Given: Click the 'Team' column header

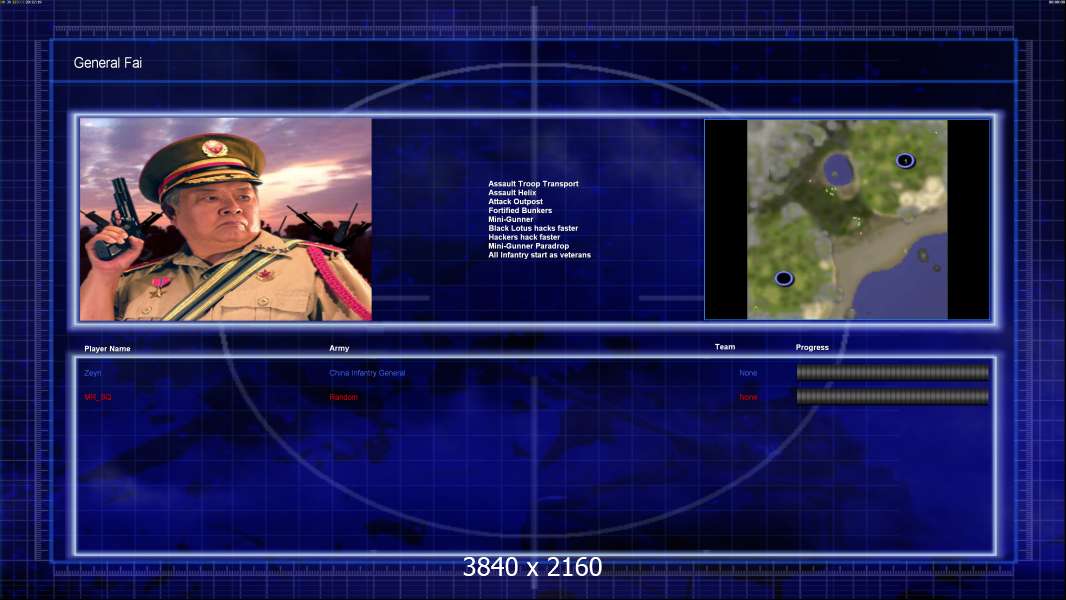Looking at the screenshot, I should pyautogui.click(x=725, y=347).
